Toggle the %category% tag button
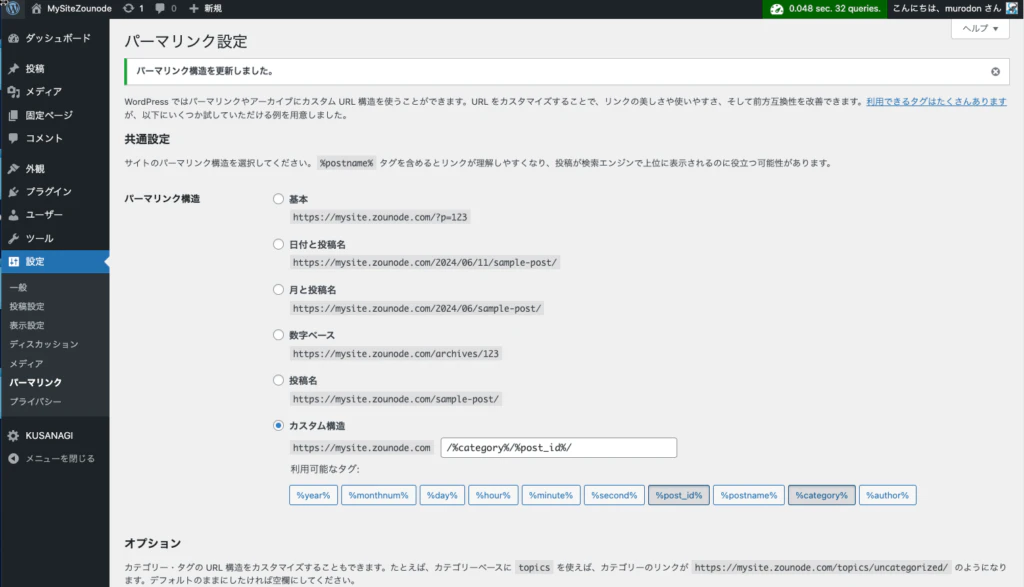This screenshot has width=1024, height=587. pos(822,495)
